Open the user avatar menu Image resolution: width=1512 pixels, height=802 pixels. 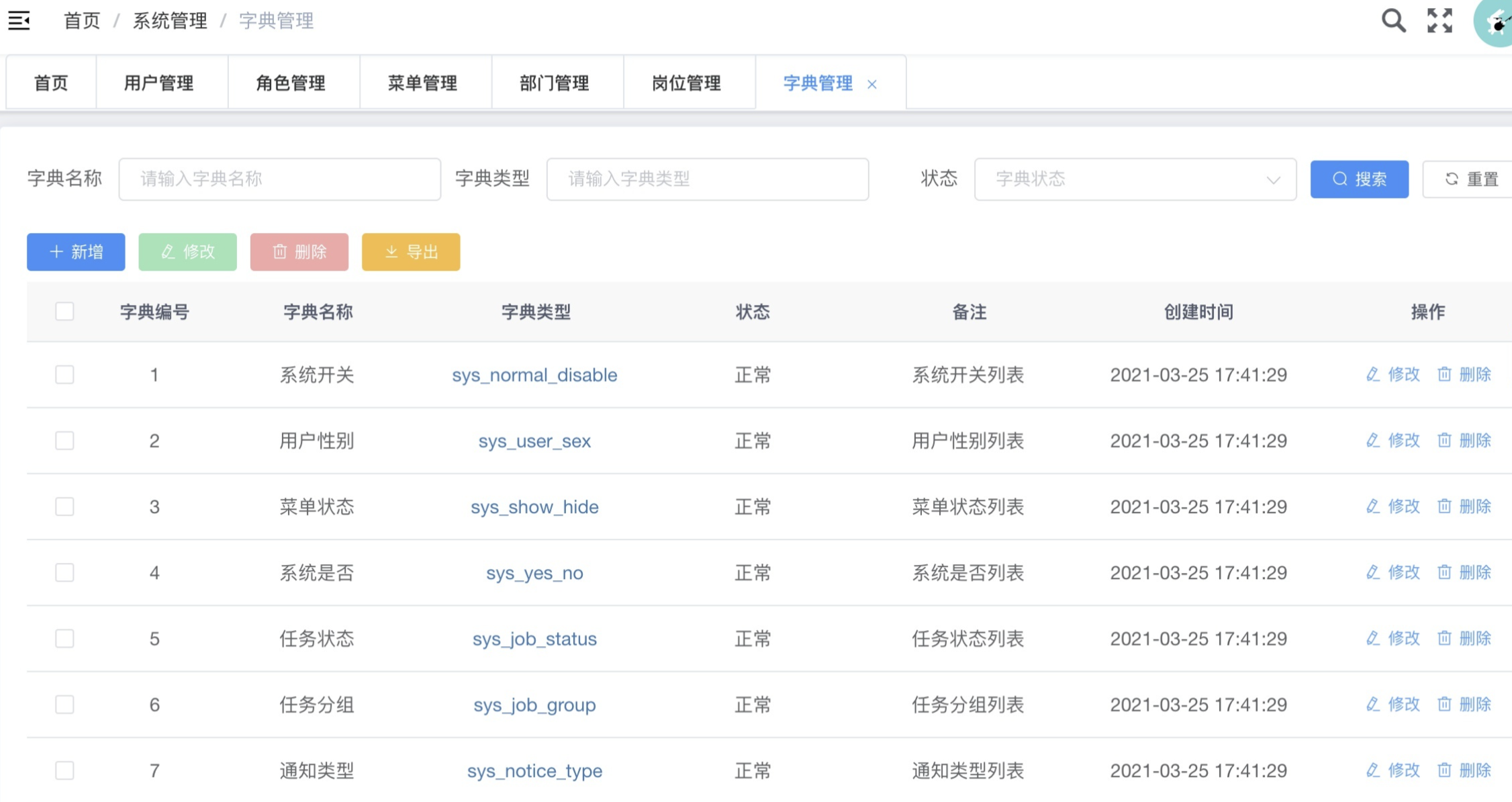(x=1495, y=23)
